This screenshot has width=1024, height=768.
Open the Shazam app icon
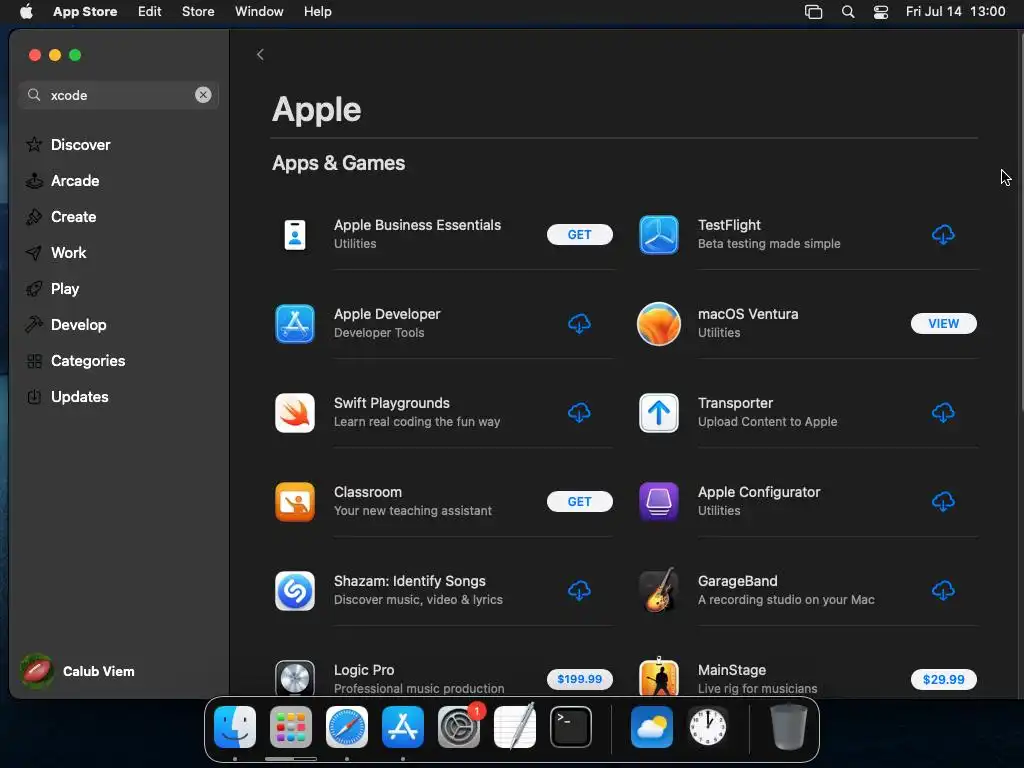tap(295, 590)
